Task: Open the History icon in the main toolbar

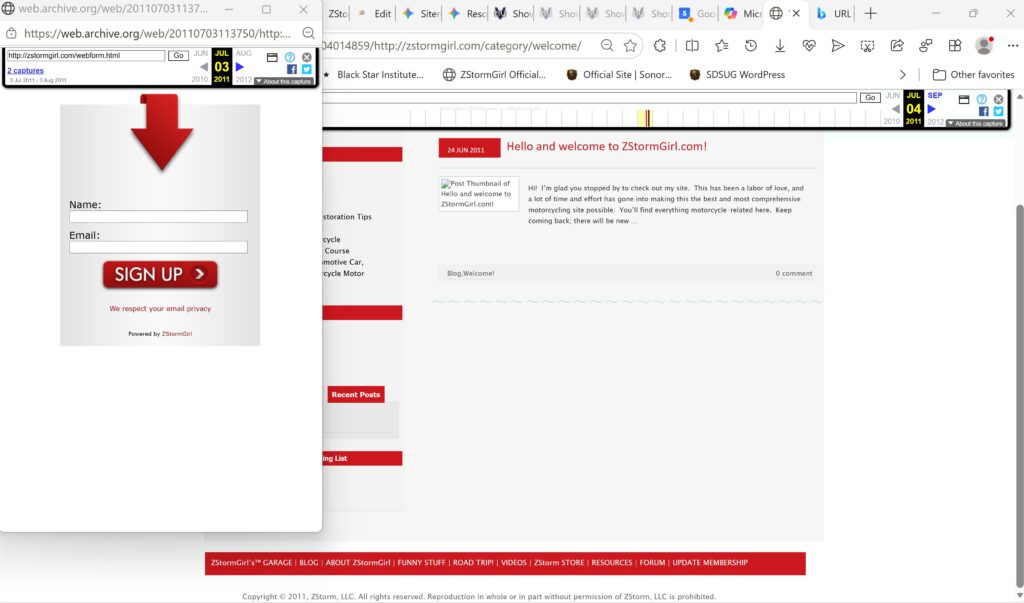Action: point(751,46)
